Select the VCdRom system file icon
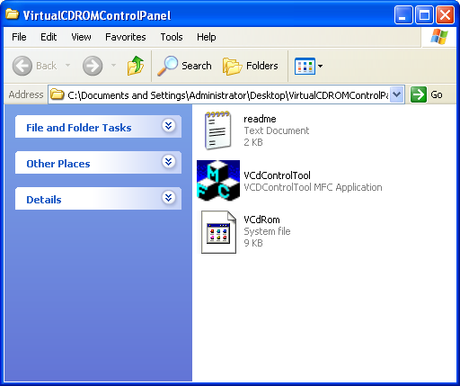This screenshot has width=460, height=386. click(219, 232)
